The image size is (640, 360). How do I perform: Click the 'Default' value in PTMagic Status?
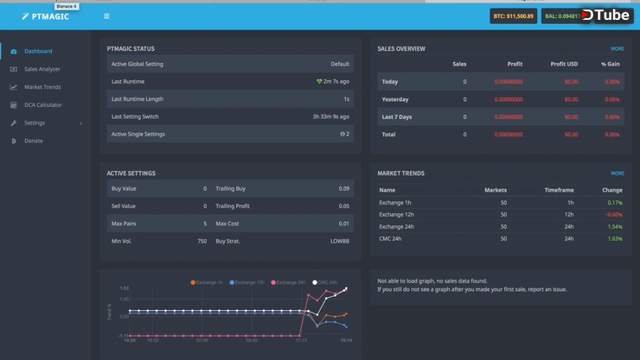pos(340,64)
